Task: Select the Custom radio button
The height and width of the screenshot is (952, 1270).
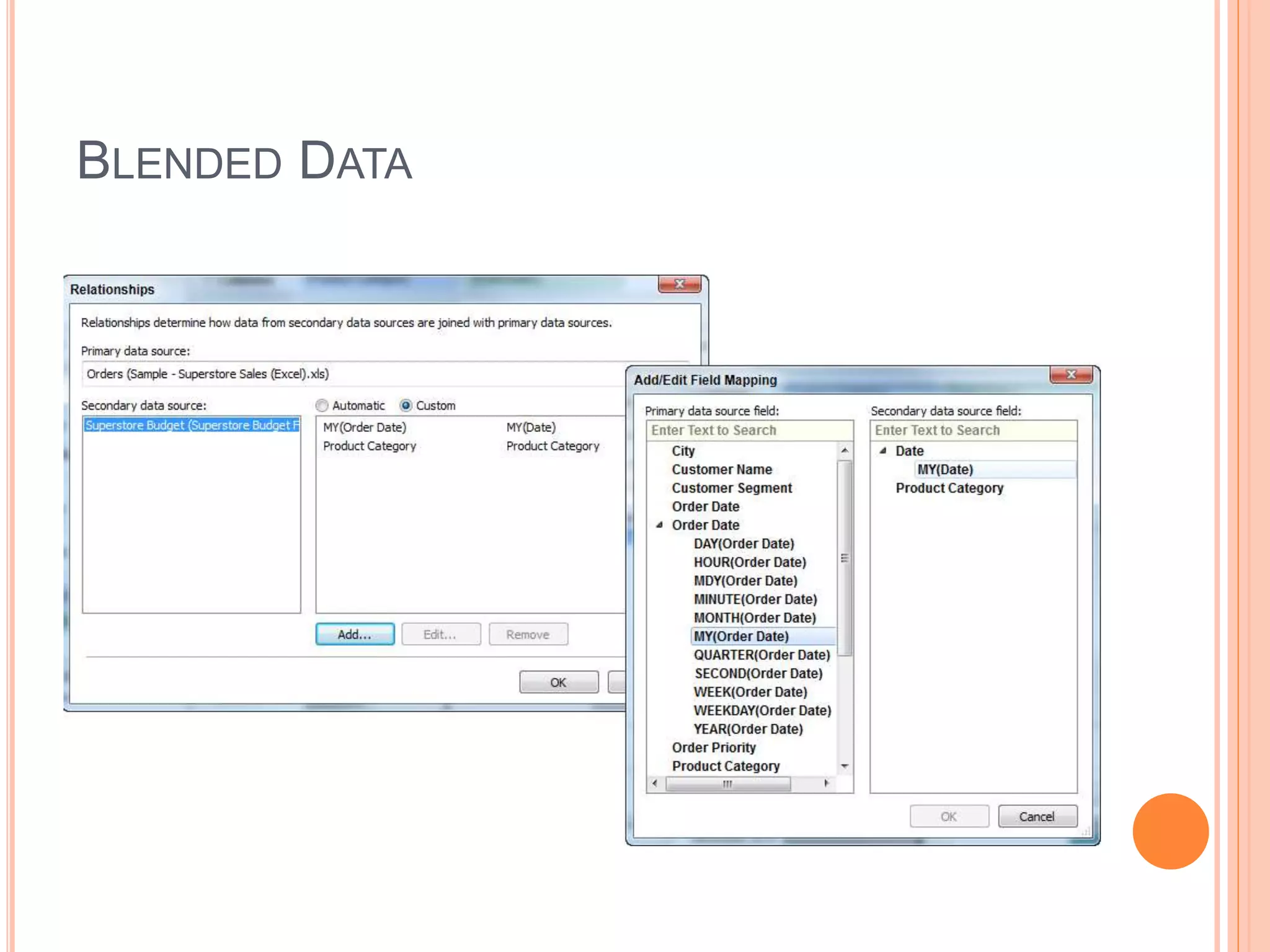Action: click(x=406, y=406)
